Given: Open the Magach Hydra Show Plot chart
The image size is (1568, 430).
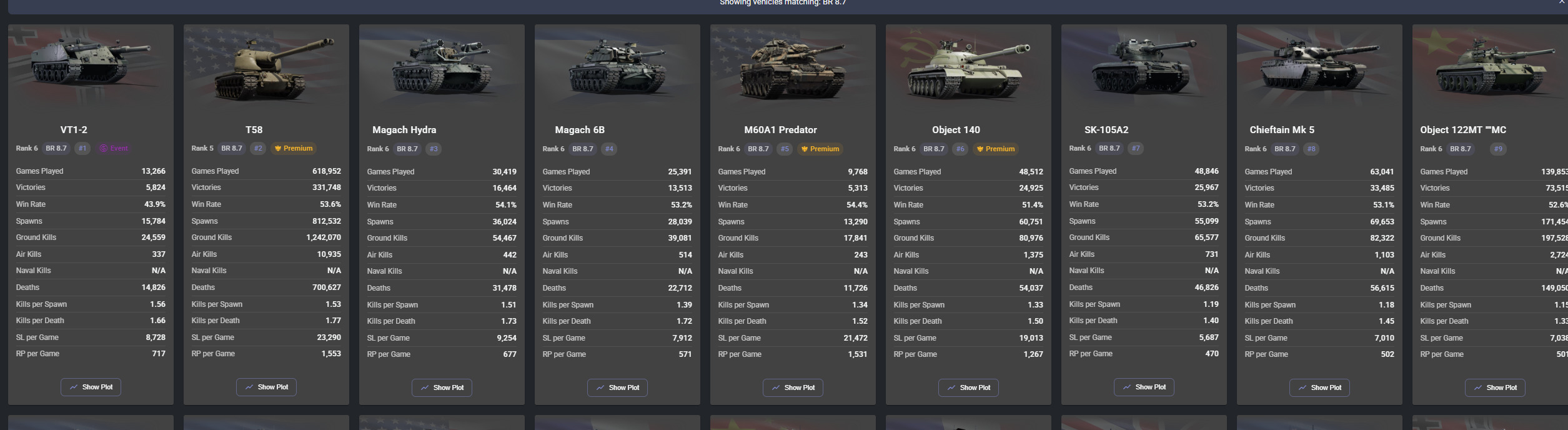Looking at the screenshot, I should pyautogui.click(x=442, y=387).
